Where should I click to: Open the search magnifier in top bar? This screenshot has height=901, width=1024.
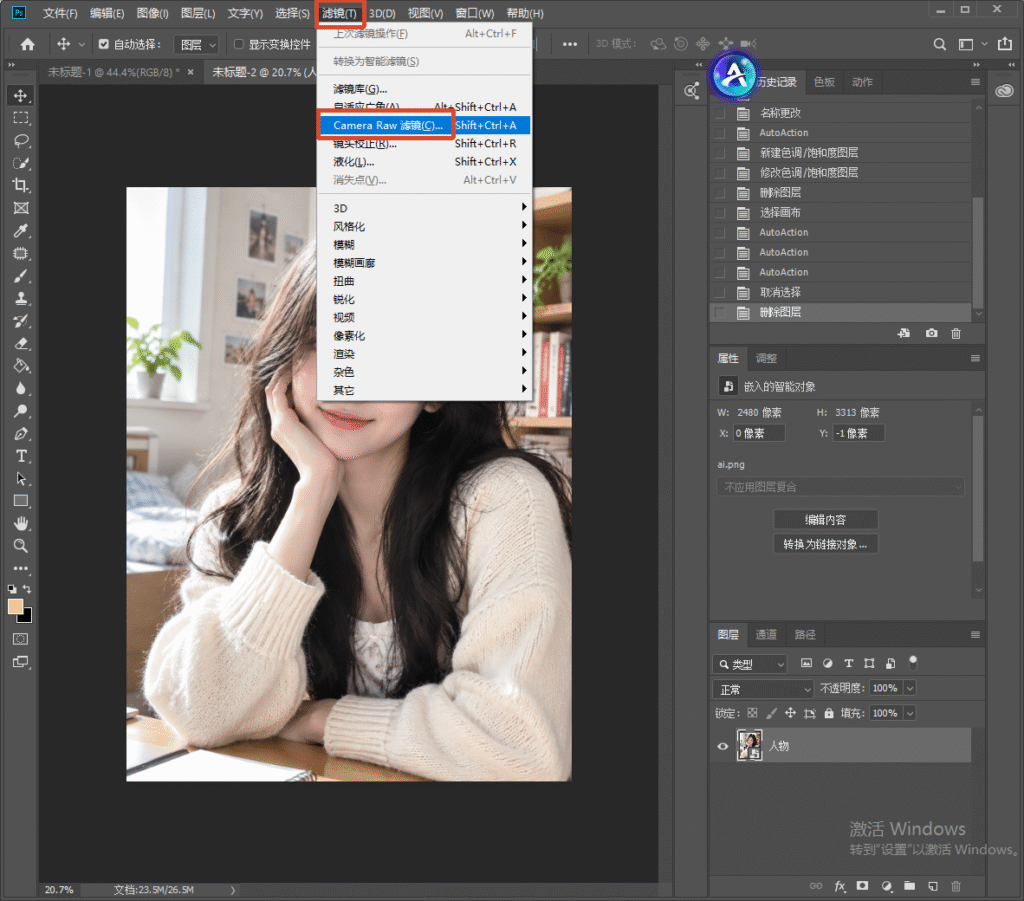tap(939, 44)
